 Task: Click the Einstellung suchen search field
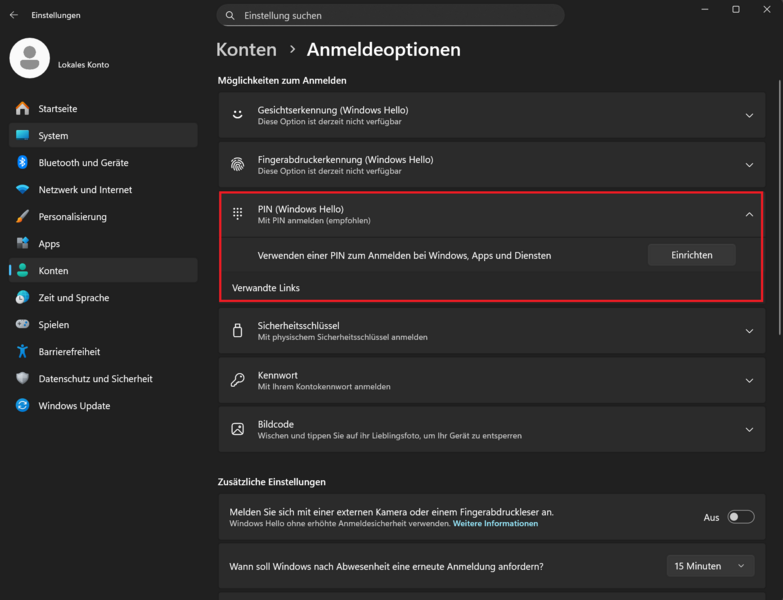pyautogui.click(x=390, y=16)
